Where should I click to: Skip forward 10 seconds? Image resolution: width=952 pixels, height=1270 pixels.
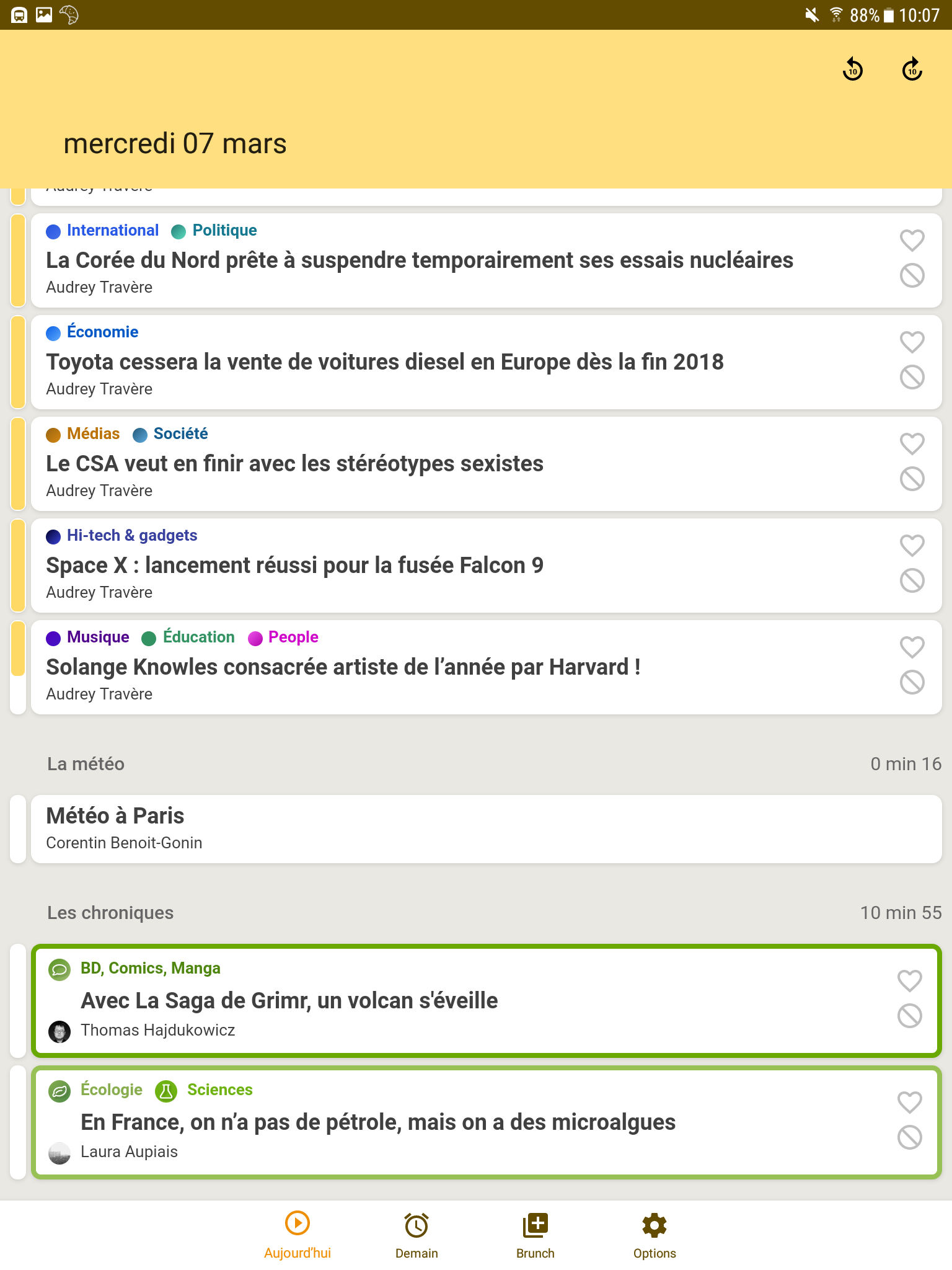(912, 69)
